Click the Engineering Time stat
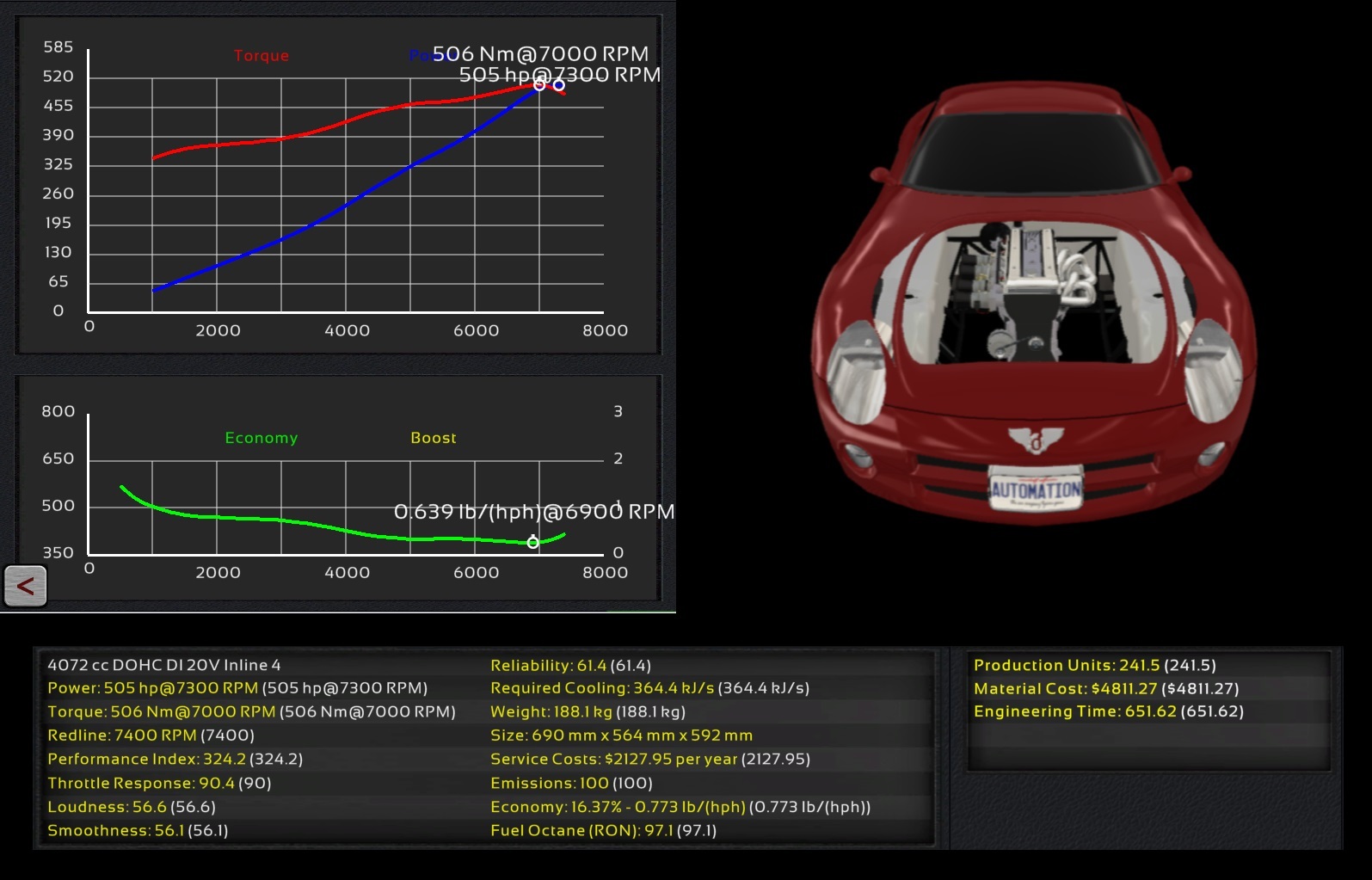 click(x=1108, y=711)
